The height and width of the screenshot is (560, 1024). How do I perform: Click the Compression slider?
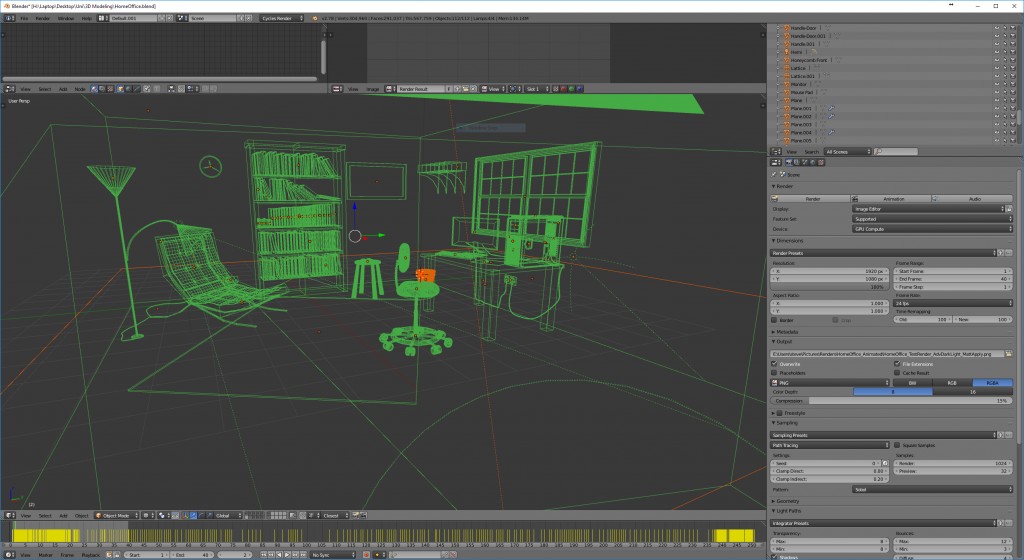tap(892, 400)
